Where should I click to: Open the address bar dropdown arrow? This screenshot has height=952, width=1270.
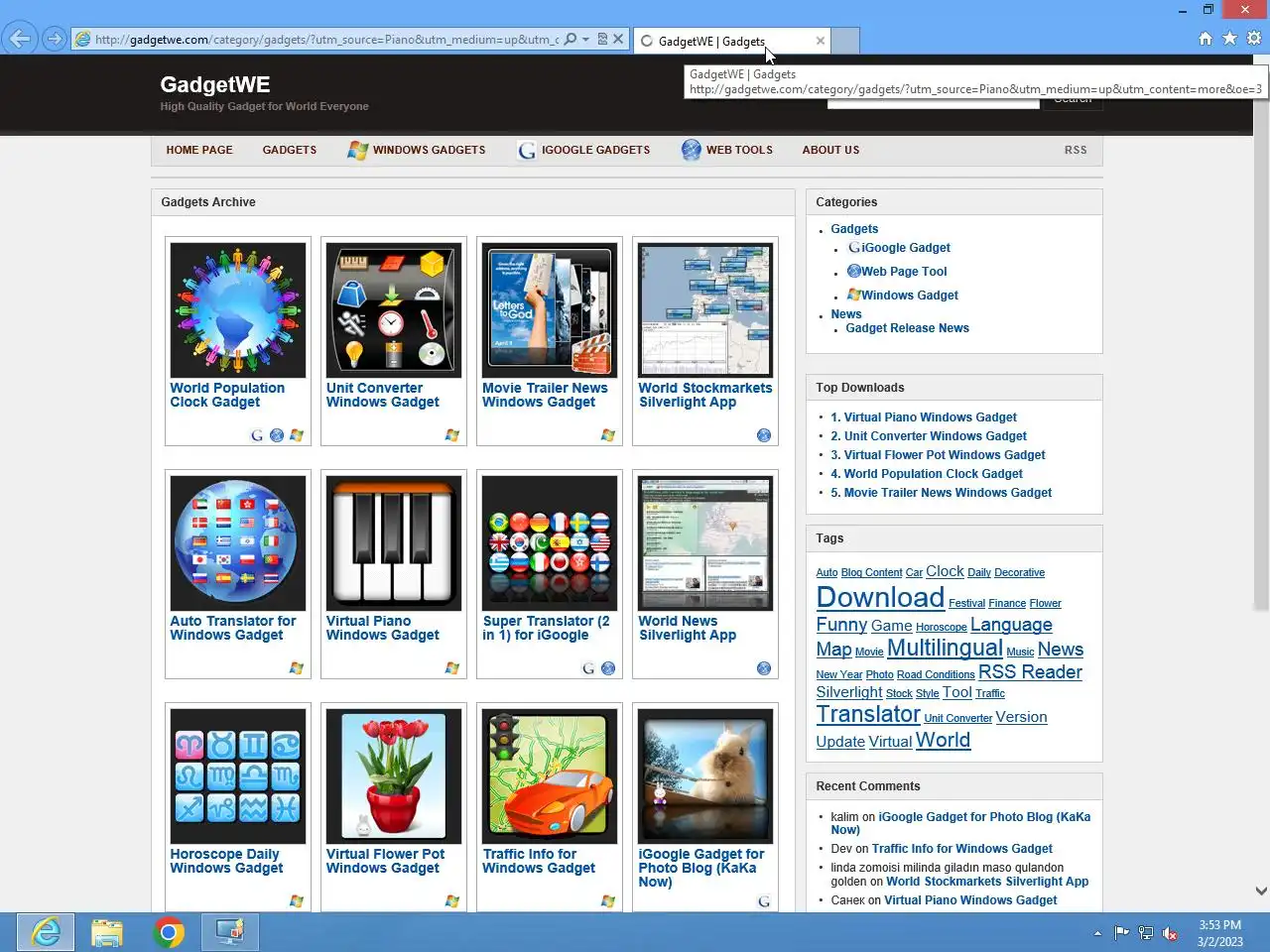point(585,40)
